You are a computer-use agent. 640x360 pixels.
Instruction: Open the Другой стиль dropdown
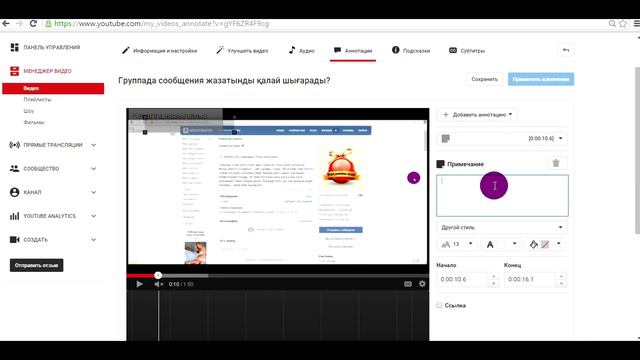tap(502, 227)
